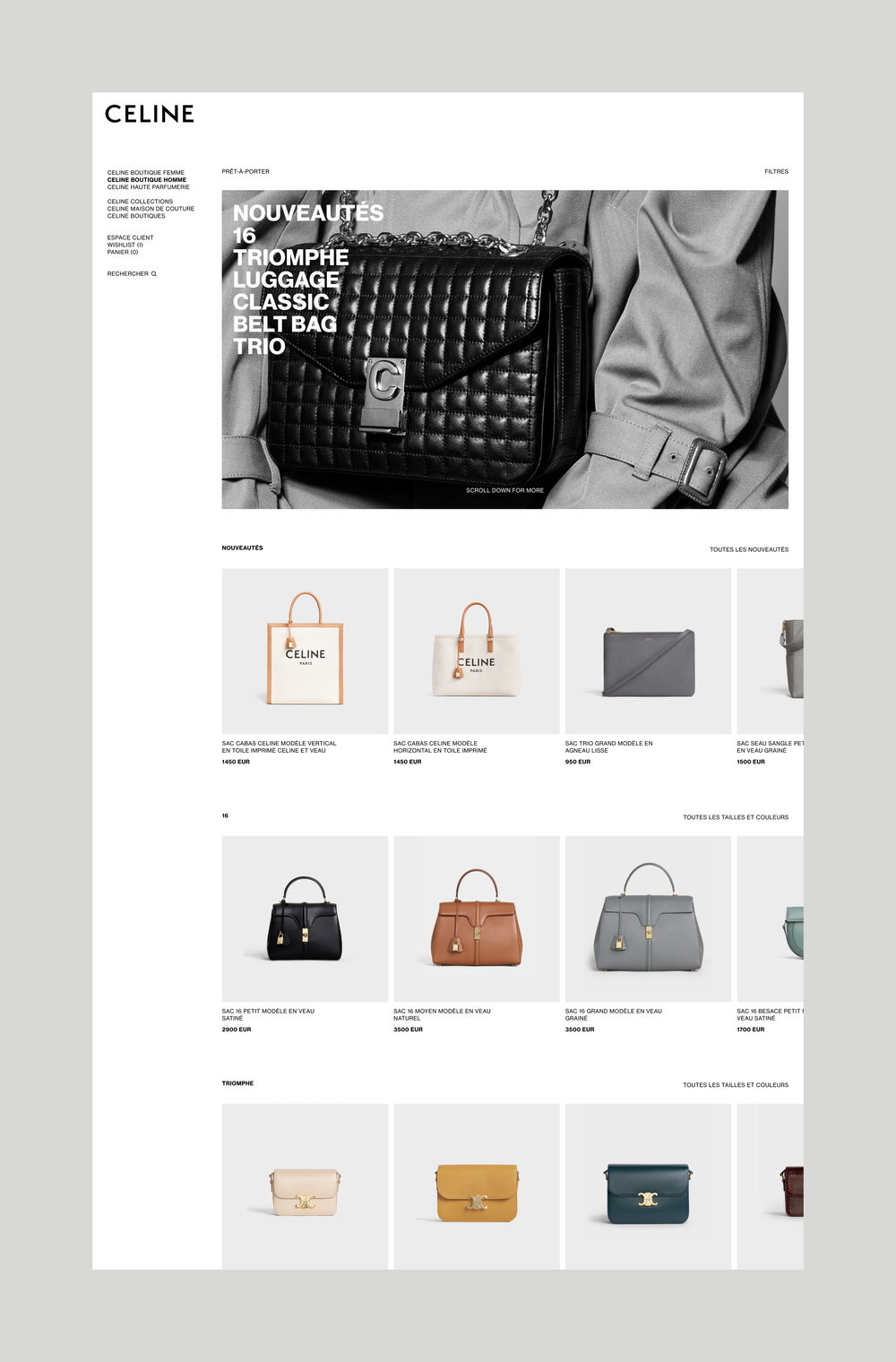Open the yellow Triomphe bag thumbnail
The height and width of the screenshot is (1362, 896).
pyautogui.click(x=477, y=1186)
